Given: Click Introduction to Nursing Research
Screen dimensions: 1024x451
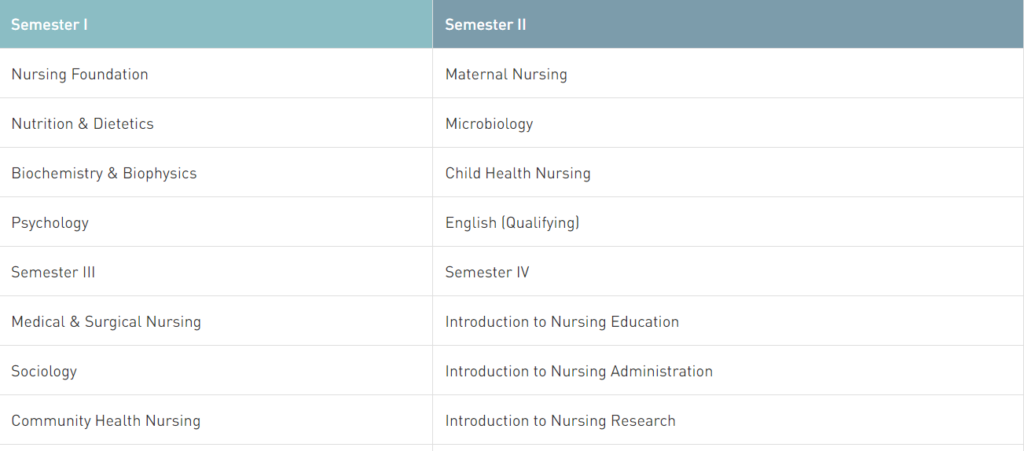Looking at the screenshot, I should click(x=560, y=421).
